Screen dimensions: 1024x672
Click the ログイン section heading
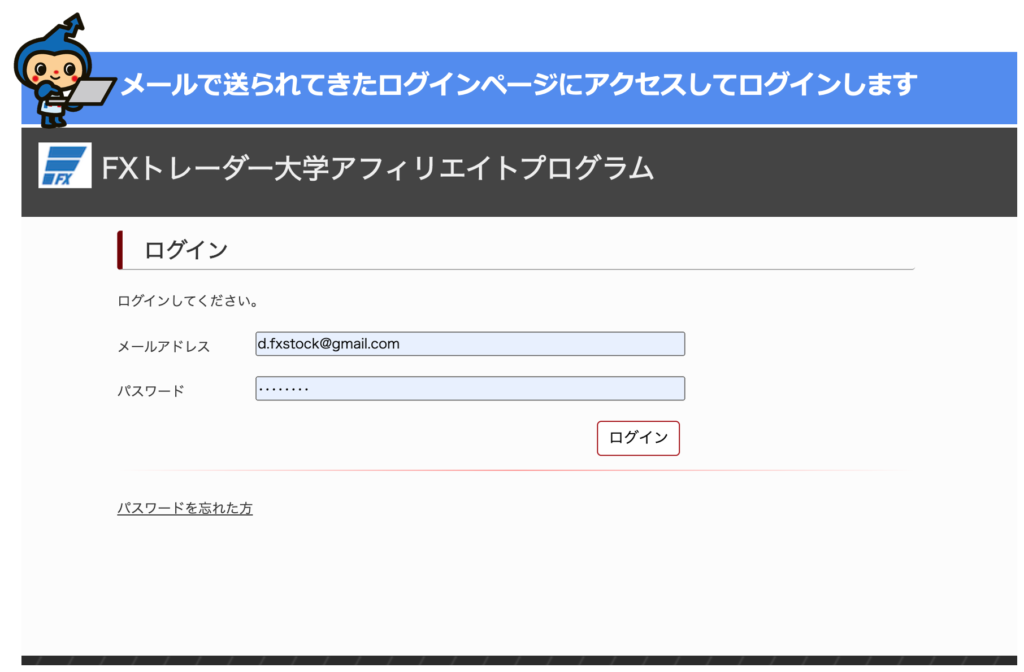click(186, 250)
